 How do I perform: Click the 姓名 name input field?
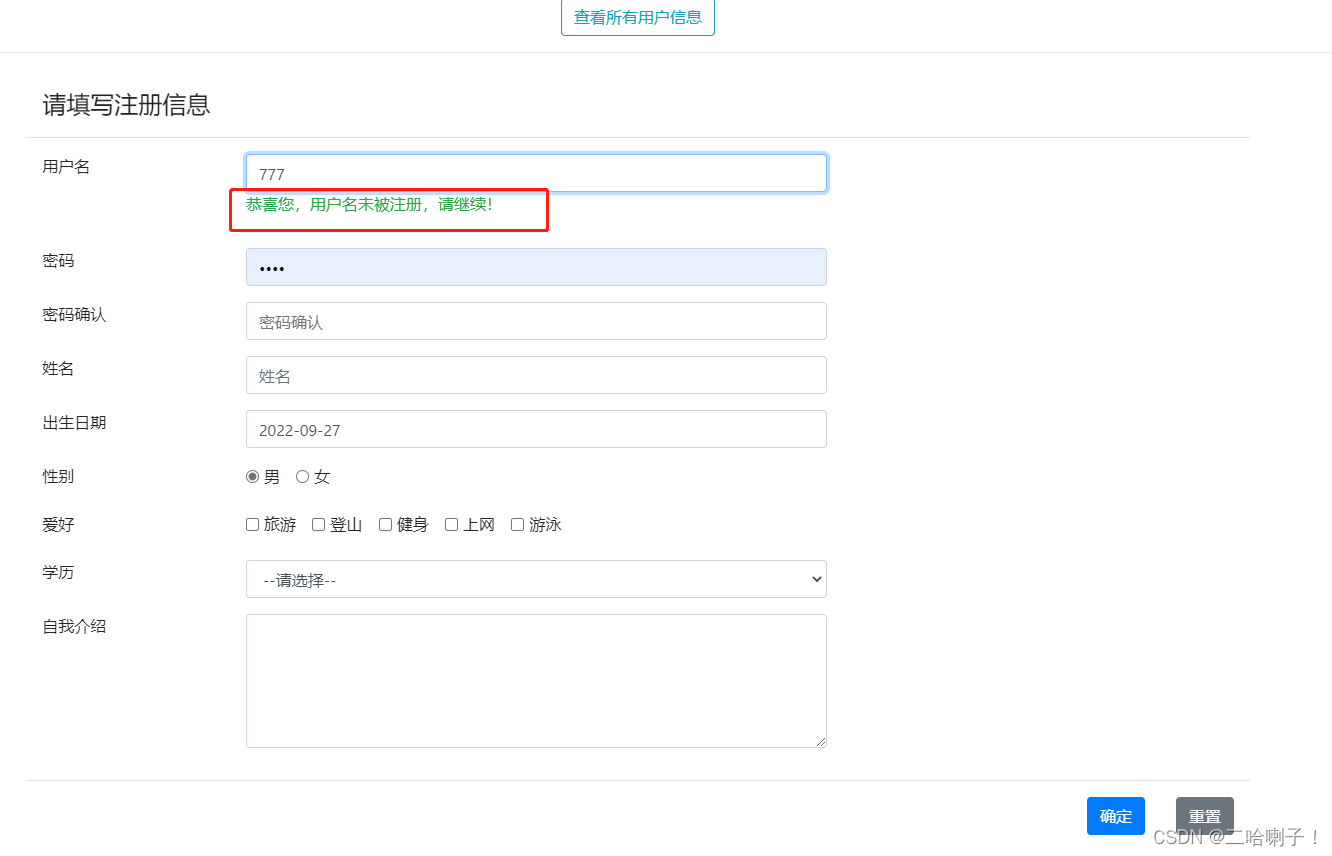click(536, 375)
